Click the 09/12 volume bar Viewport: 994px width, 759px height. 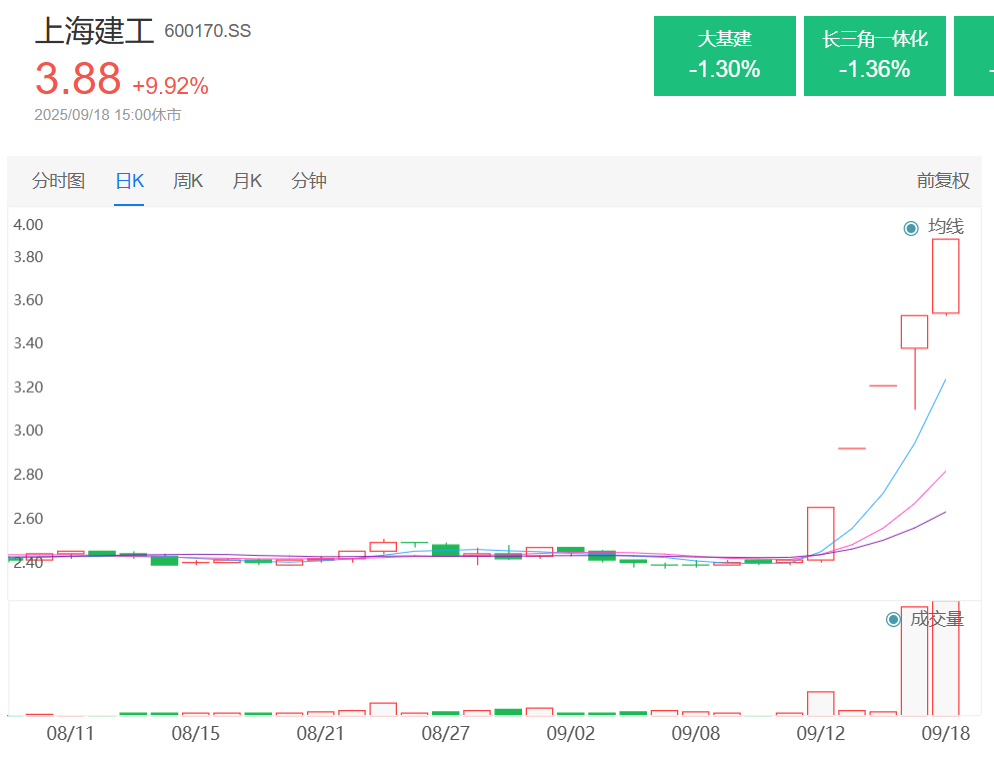pyautogui.click(x=820, y=703)
